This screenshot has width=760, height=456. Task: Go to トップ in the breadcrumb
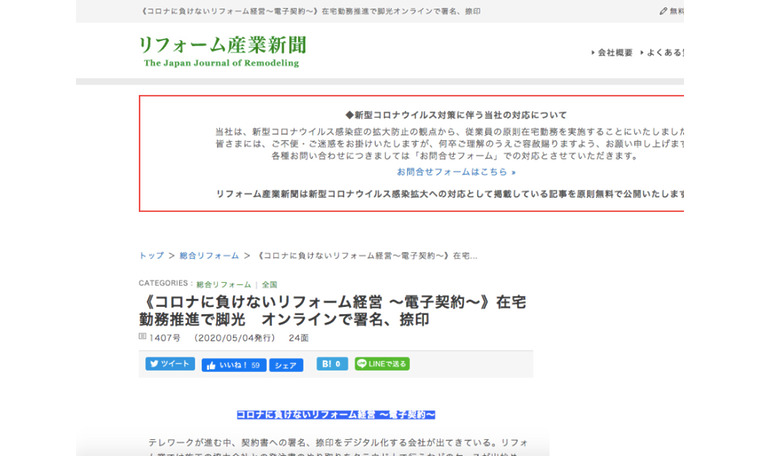[151, 256]
